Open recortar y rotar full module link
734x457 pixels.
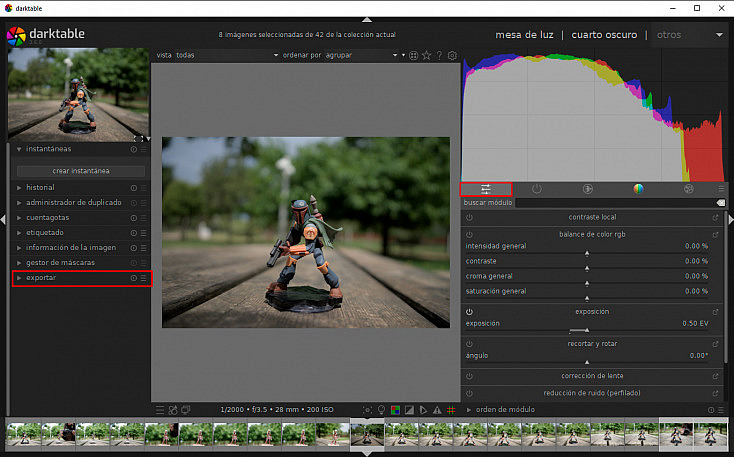click(x=715, y=344)
